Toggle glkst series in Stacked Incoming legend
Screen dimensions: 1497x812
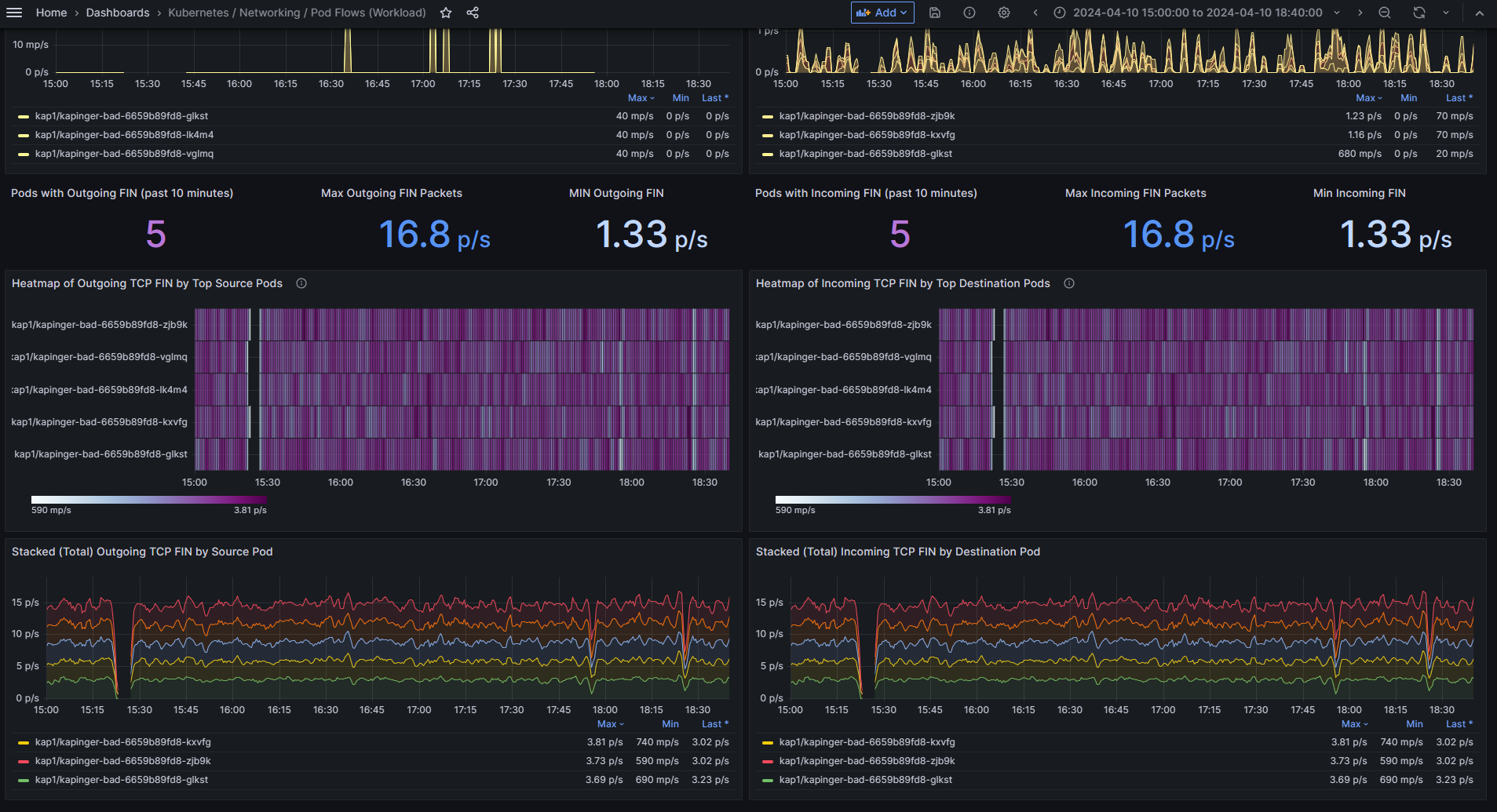coord(866,780)
